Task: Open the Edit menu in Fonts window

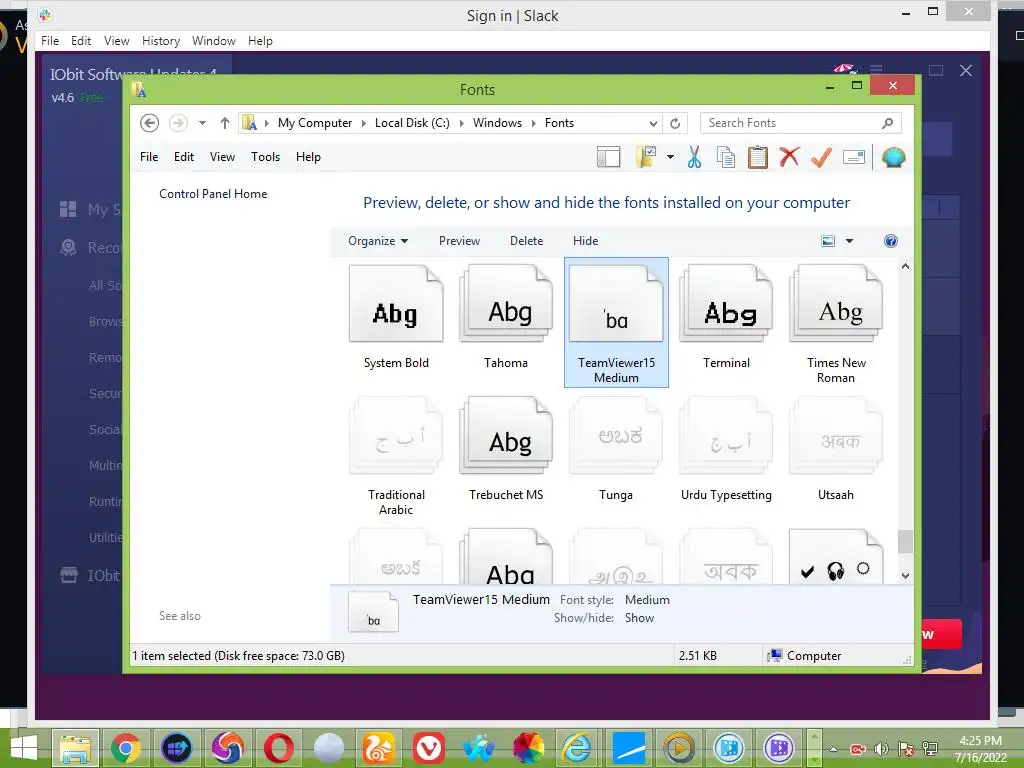Action: (184, 157)
